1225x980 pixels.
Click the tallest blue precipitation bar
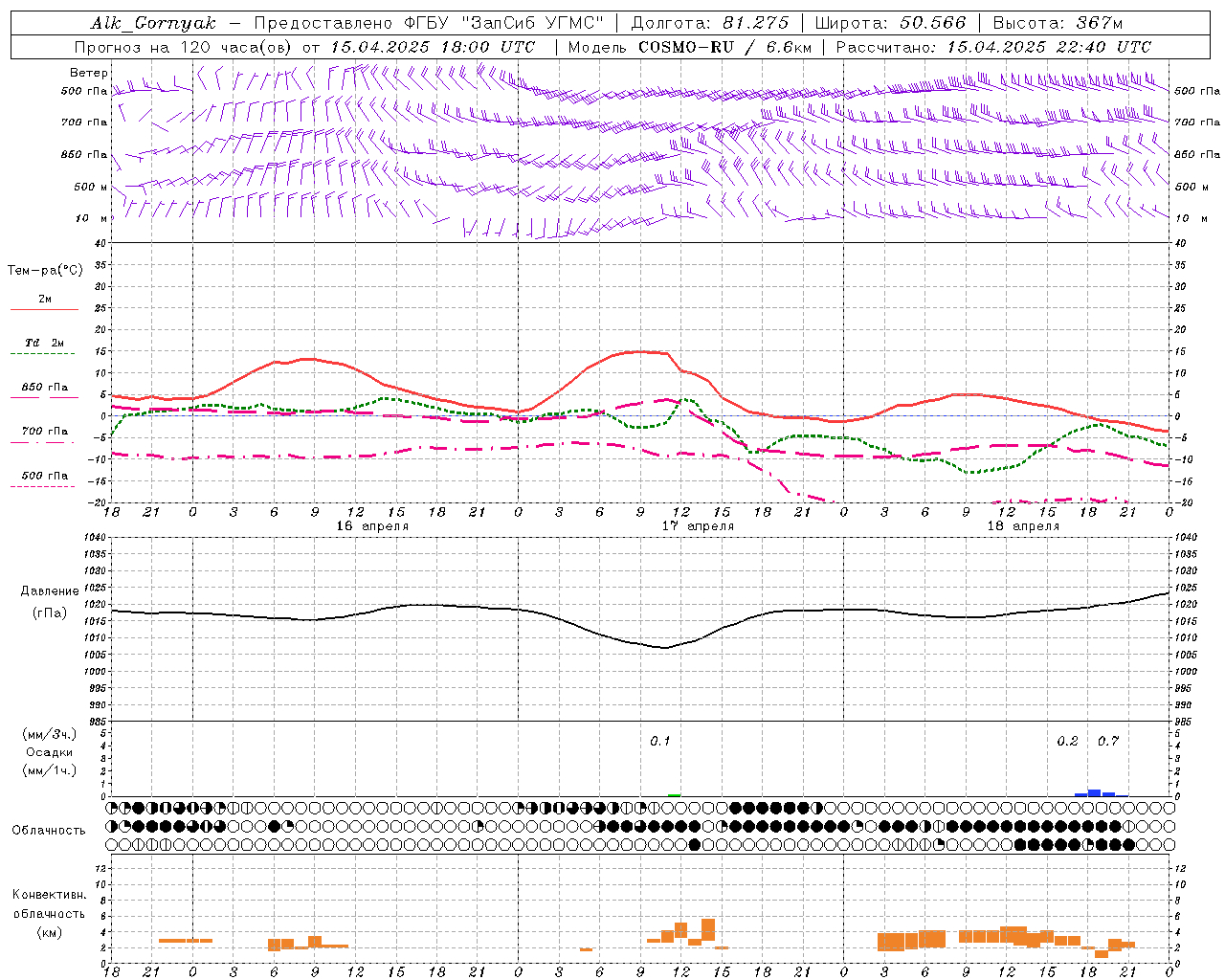(x=1095, y=792)
